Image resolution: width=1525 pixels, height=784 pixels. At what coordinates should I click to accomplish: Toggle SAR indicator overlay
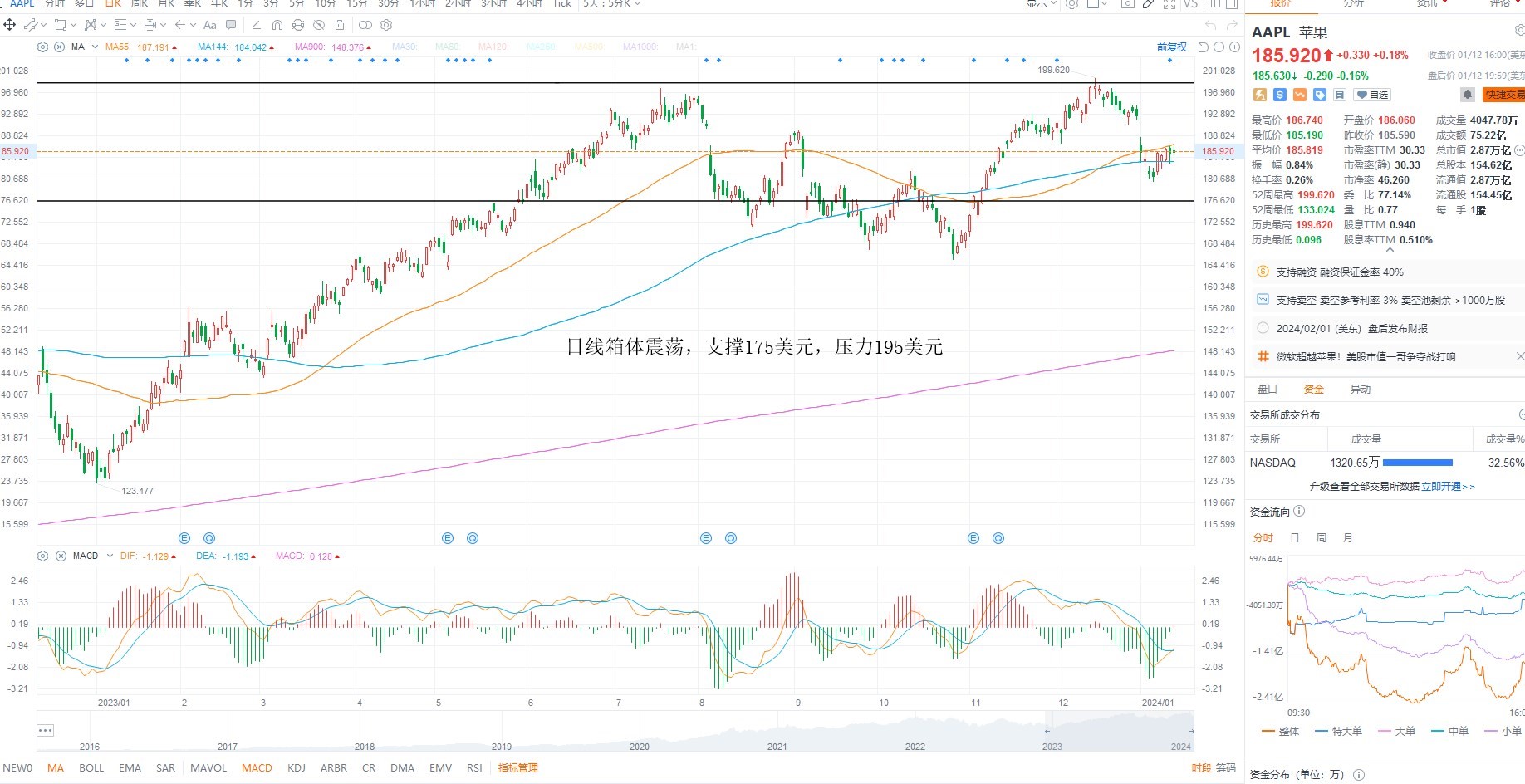tap(166, 768)
